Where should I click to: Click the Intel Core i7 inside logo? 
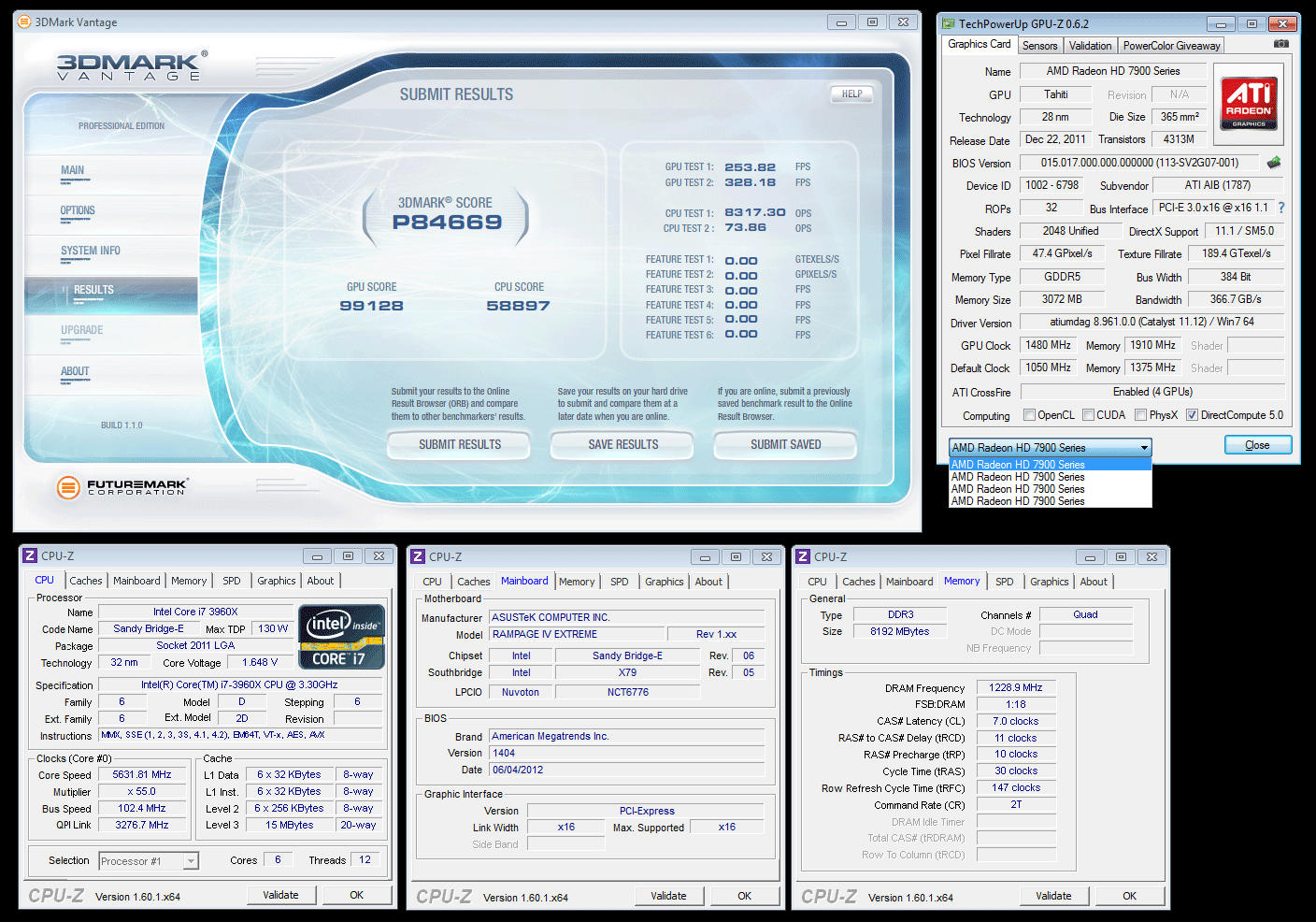(x=342, y=637)
